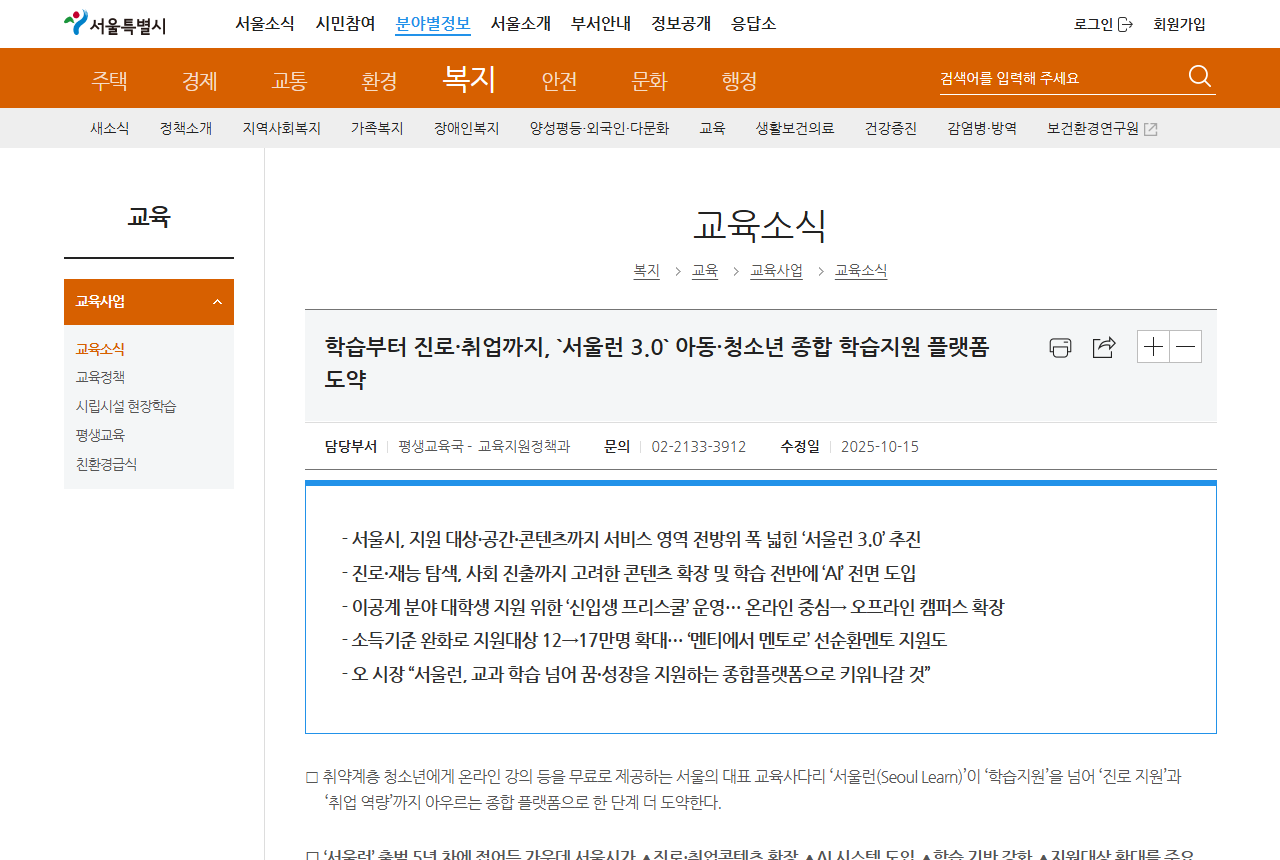Go to 시립시설 현장학습 in the sidebar
Image resolution: width=1280 pixels, height=860 pixels.
coord(126,406)
